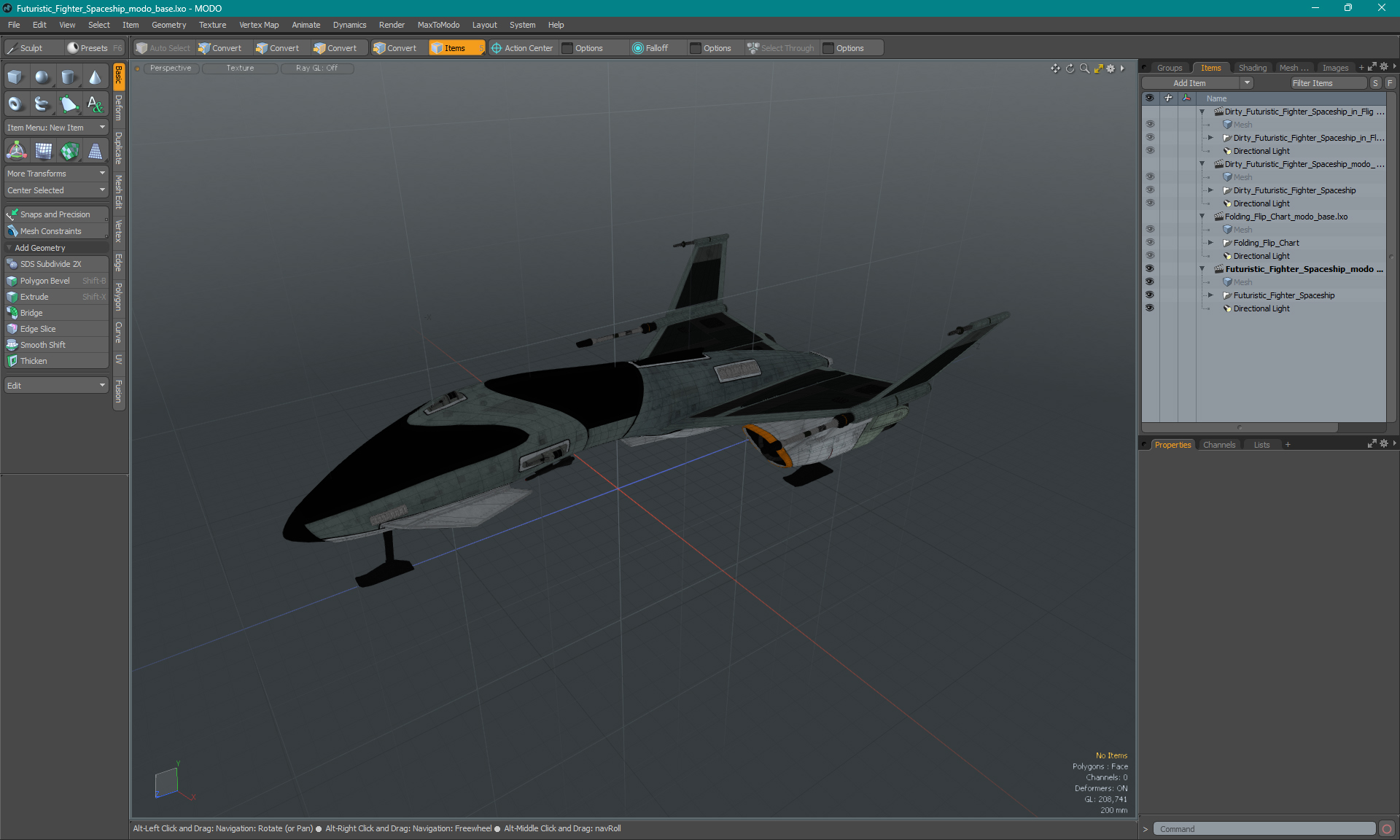Screen dimensions: 1400x840
Task: Select the Sphere primitive tool
Action: (x=42, y=77)
